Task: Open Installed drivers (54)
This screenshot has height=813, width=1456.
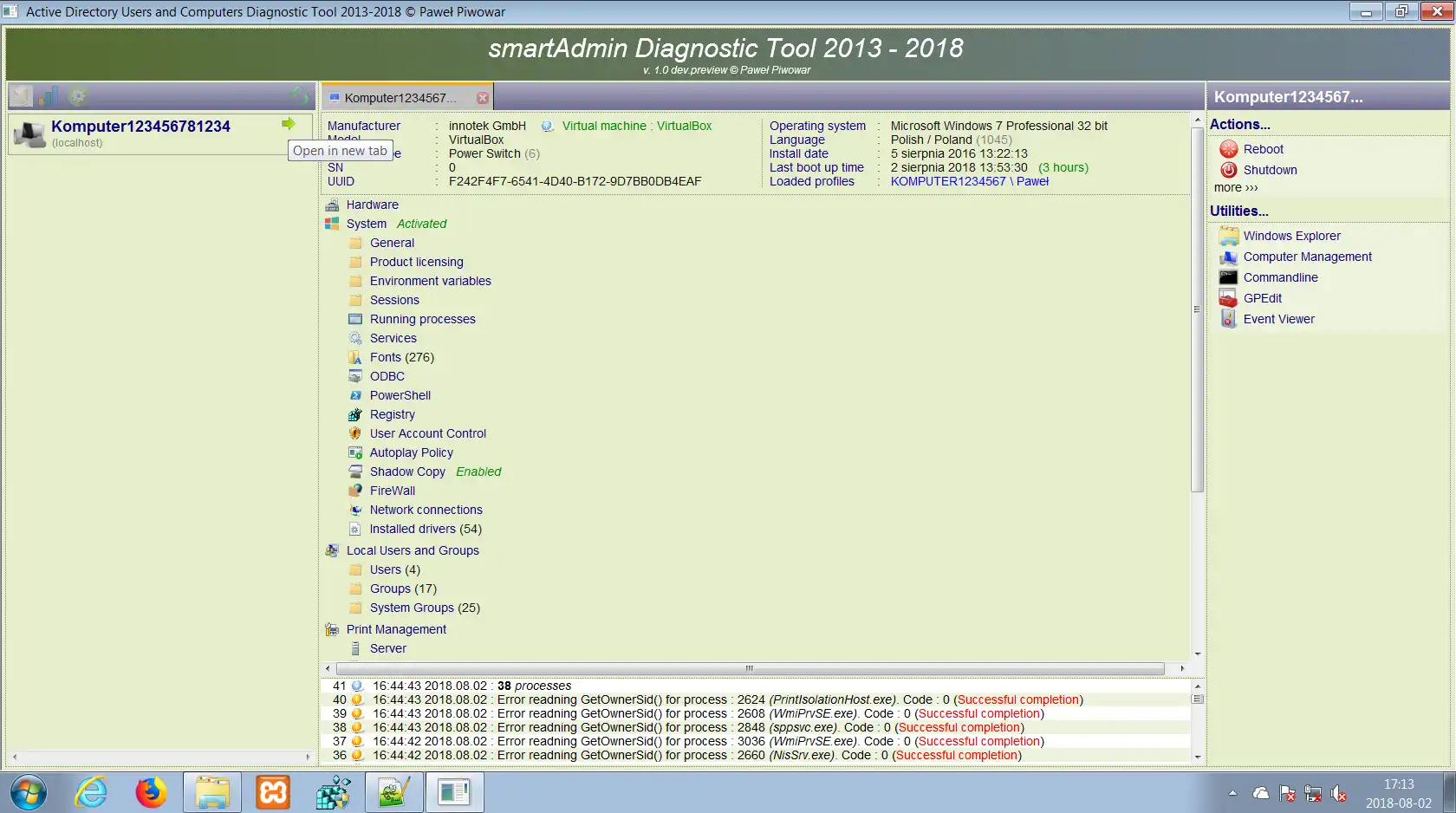Action: pyautogui.click(x=426, y=529)
